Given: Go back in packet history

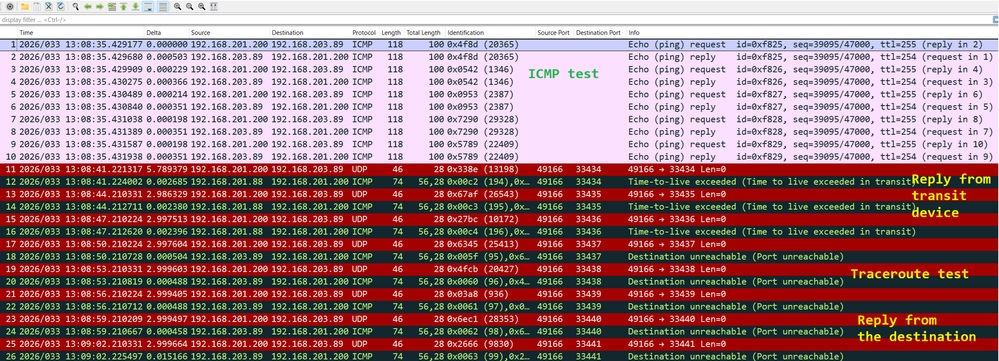Looking at the screenshot, I should pyautogui.click(x=88, y=6).
